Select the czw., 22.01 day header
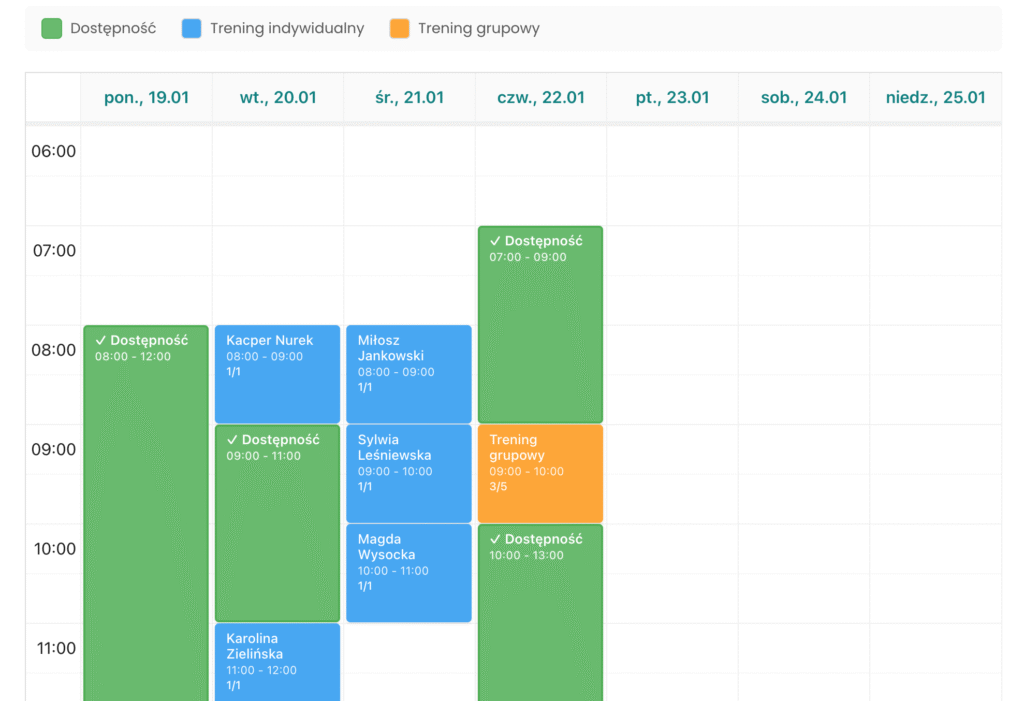 tap(541, 97)
